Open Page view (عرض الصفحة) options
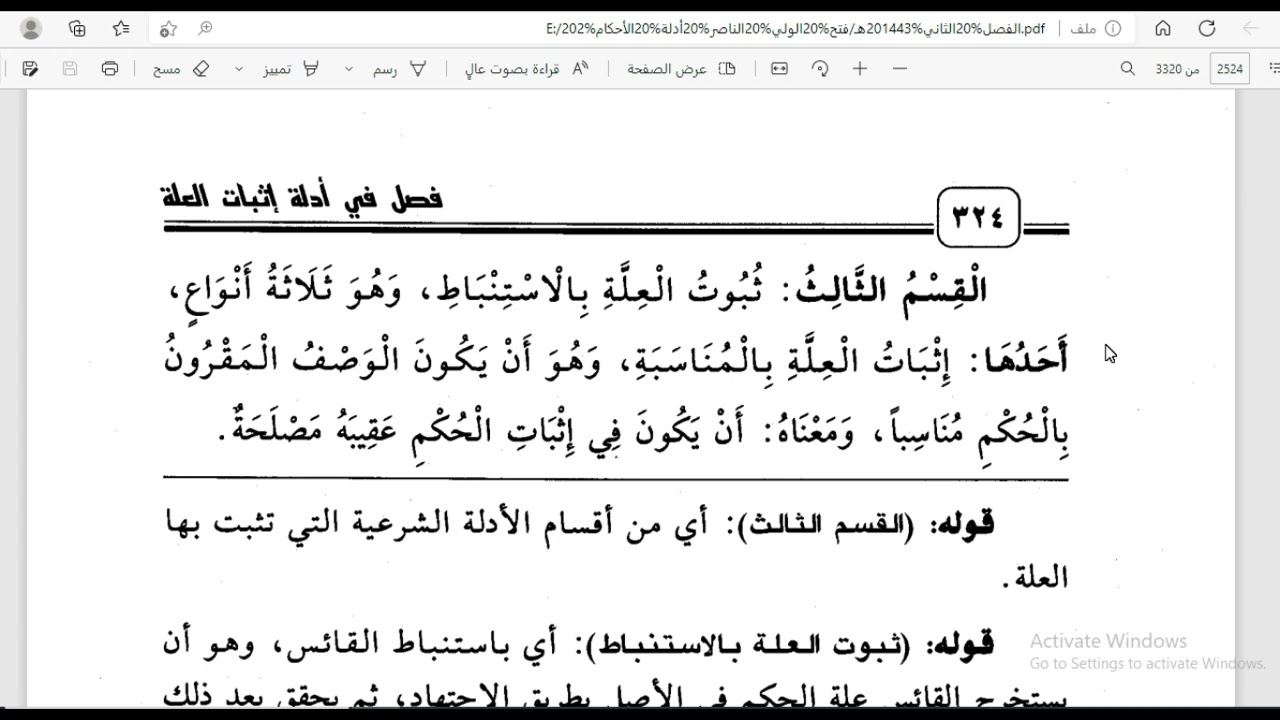Image resolution: width=1280 pixels, height=720 pixels. pos(681,69)
